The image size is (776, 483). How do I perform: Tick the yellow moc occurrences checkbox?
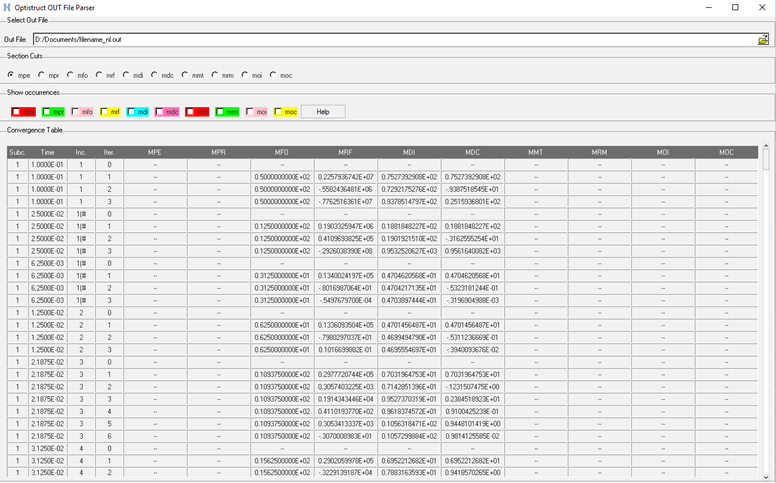click(279, 111)
